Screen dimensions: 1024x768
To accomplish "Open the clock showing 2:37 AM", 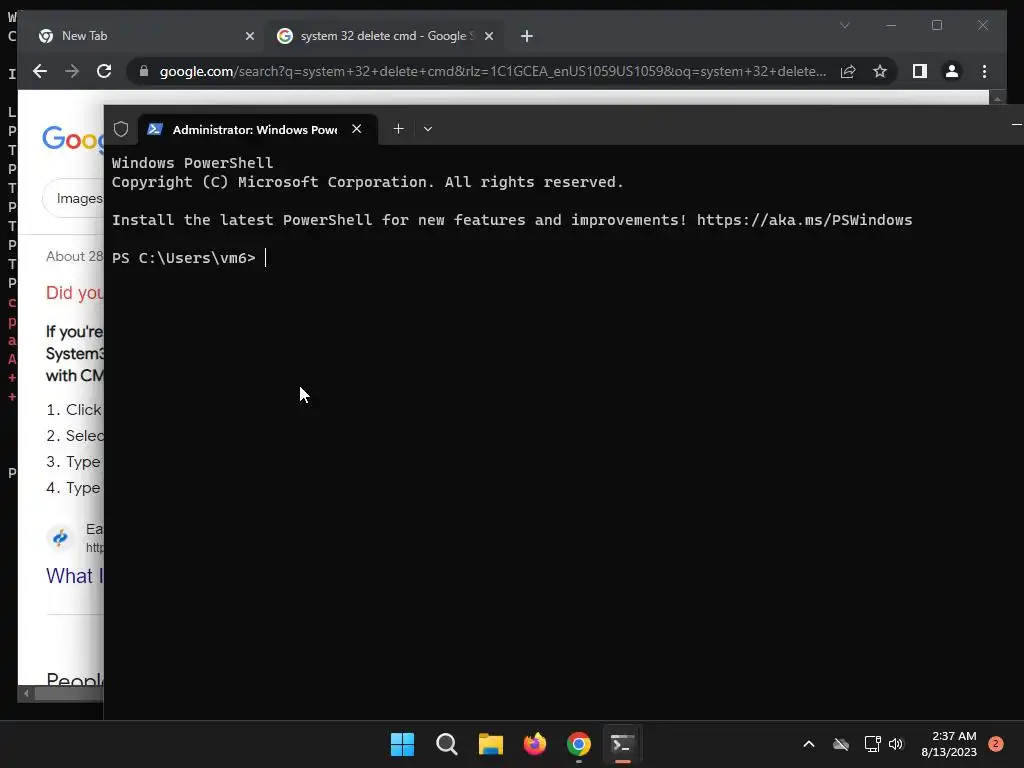I will pyautogui.click(x=949, y=744).
